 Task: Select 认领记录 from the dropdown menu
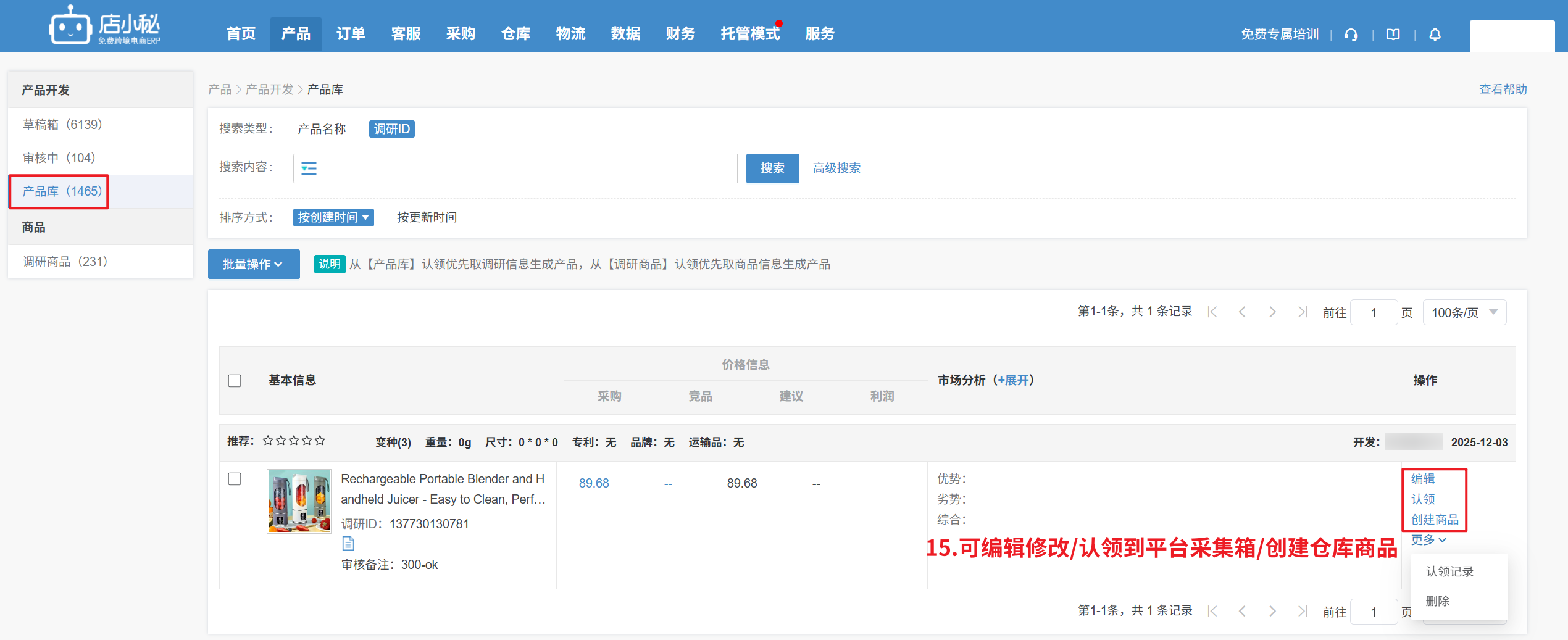coord(1449,571)
